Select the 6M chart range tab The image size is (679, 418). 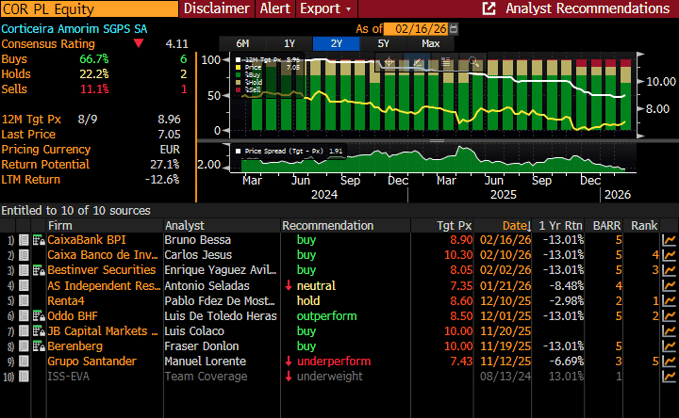click(x=243, y=44)
